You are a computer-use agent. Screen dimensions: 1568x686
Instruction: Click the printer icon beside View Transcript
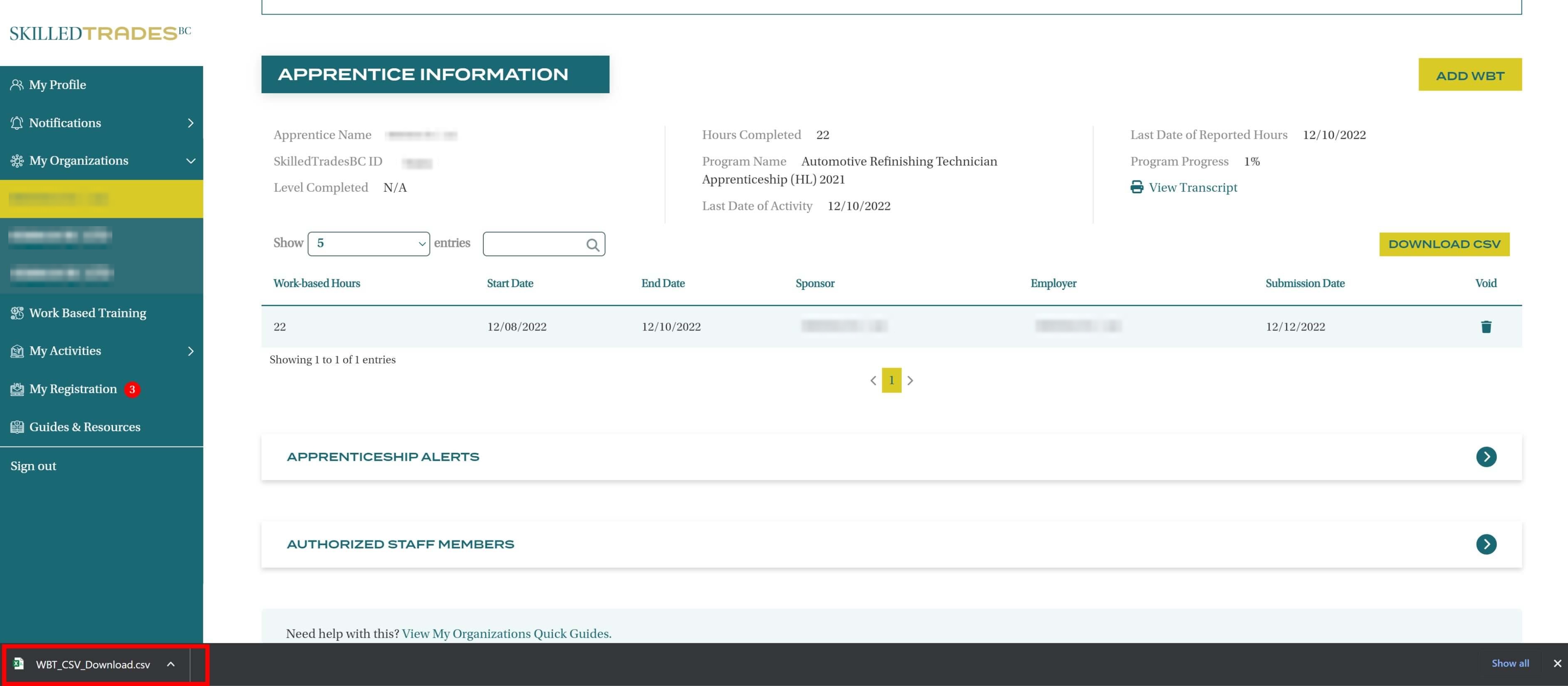point(1136,188)
